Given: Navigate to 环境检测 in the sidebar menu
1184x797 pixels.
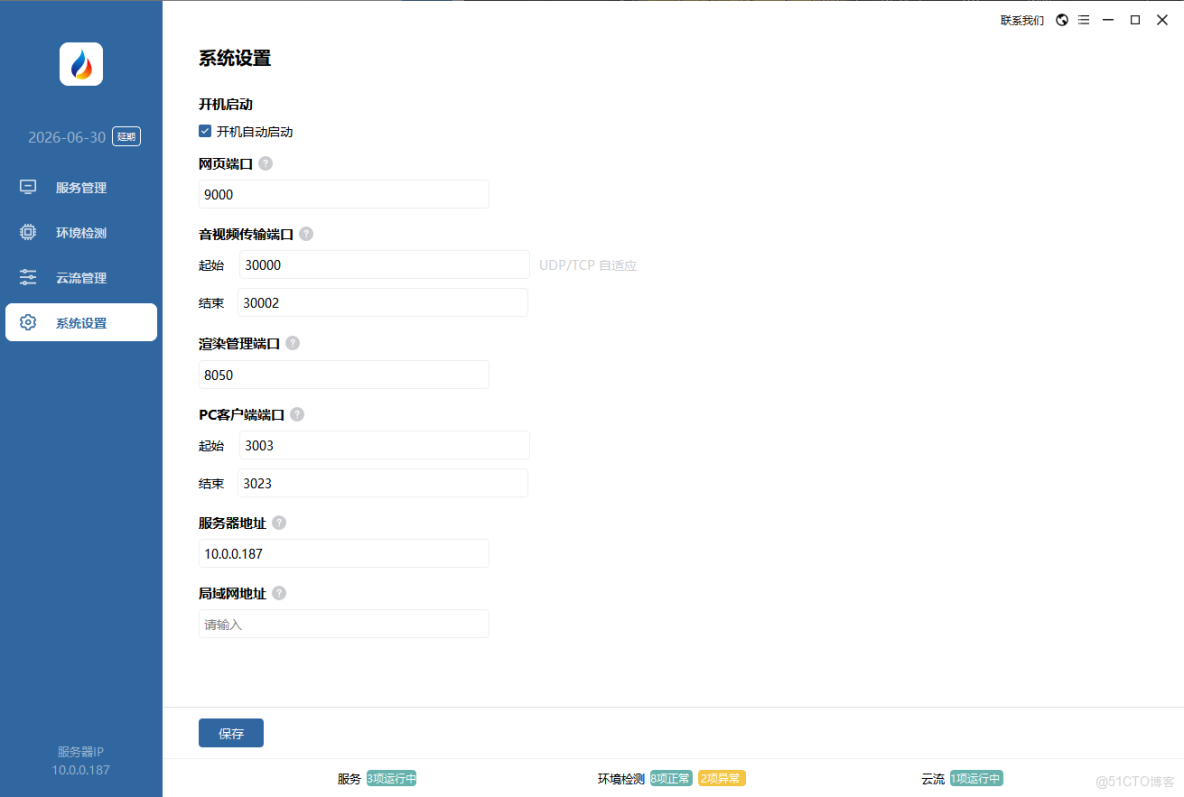Looking at the screenshot, I should (x=80, y=232).
